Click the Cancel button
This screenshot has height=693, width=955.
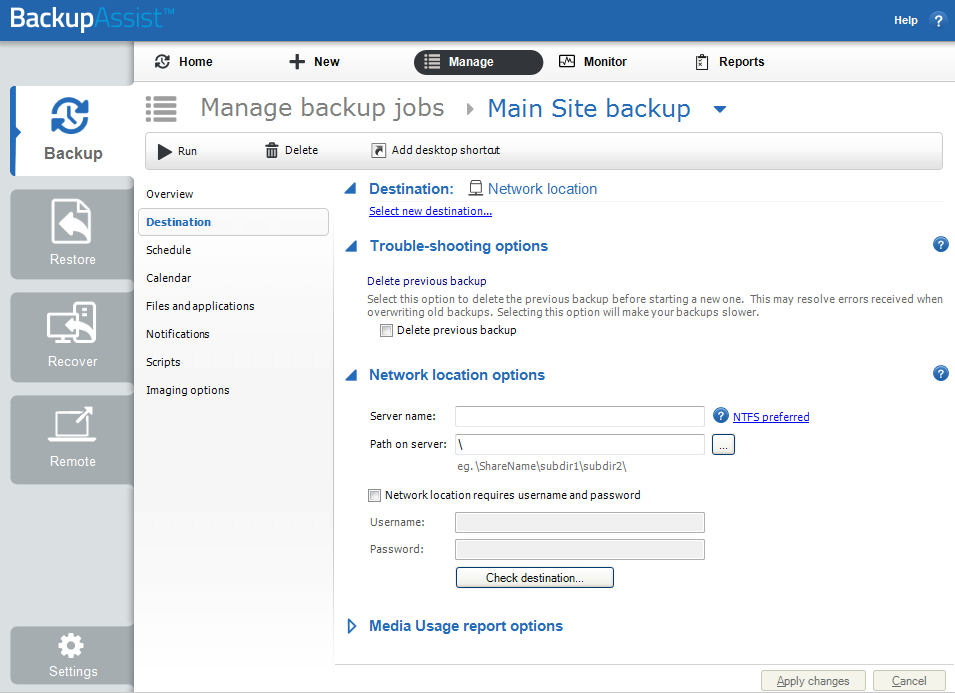(909, 681)
